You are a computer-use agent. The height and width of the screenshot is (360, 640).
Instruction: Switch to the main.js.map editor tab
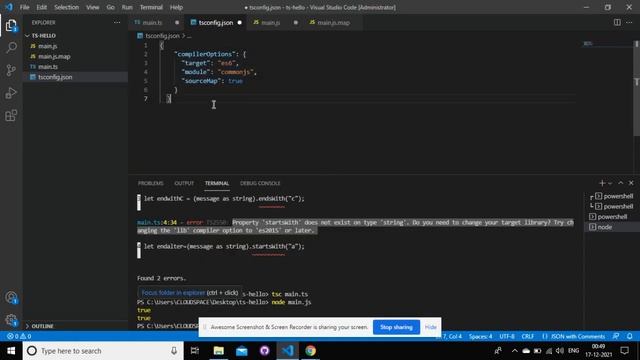(333, 23)
